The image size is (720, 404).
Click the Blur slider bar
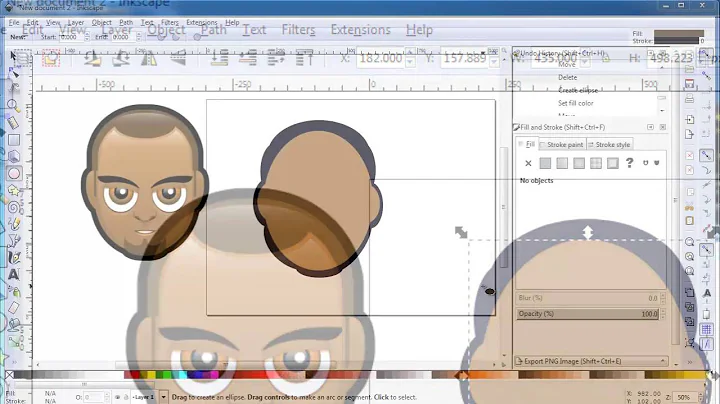coord(588,298)
